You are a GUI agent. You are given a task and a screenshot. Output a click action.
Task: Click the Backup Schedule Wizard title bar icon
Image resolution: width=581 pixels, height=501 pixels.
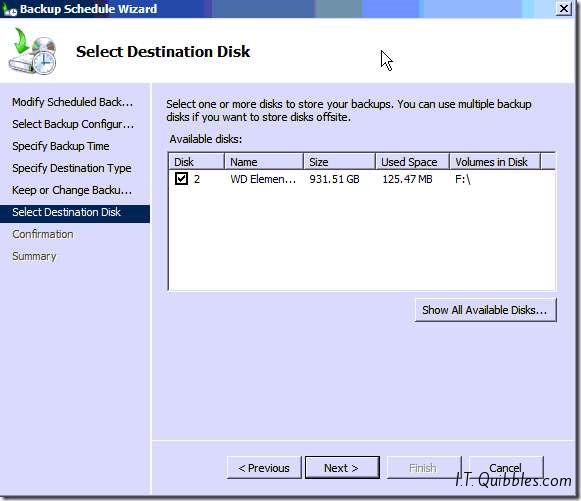pyautogui.click(x=10, y=9)
